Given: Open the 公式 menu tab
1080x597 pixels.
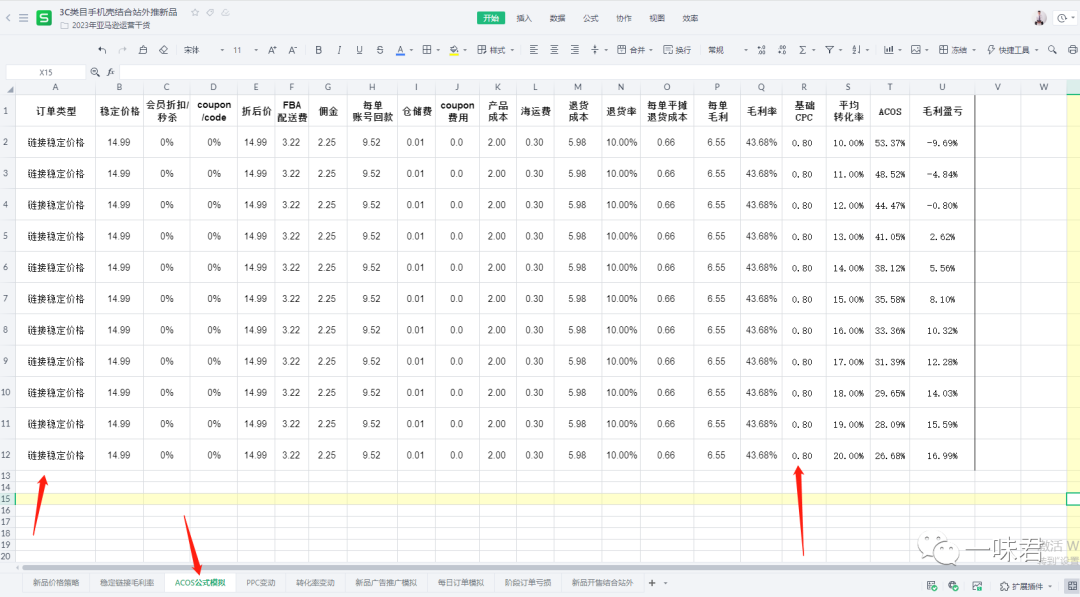Looking at the screenshot, I should [x=590, y=18].
